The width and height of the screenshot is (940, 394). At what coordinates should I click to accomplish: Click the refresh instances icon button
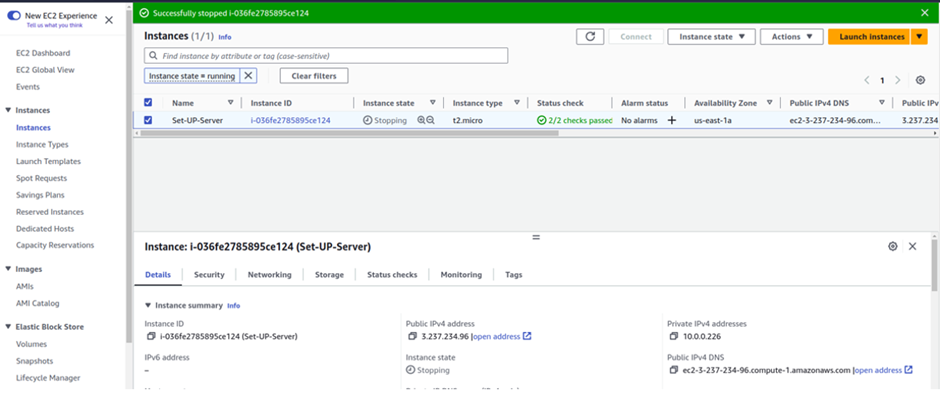tap(590, 37)
